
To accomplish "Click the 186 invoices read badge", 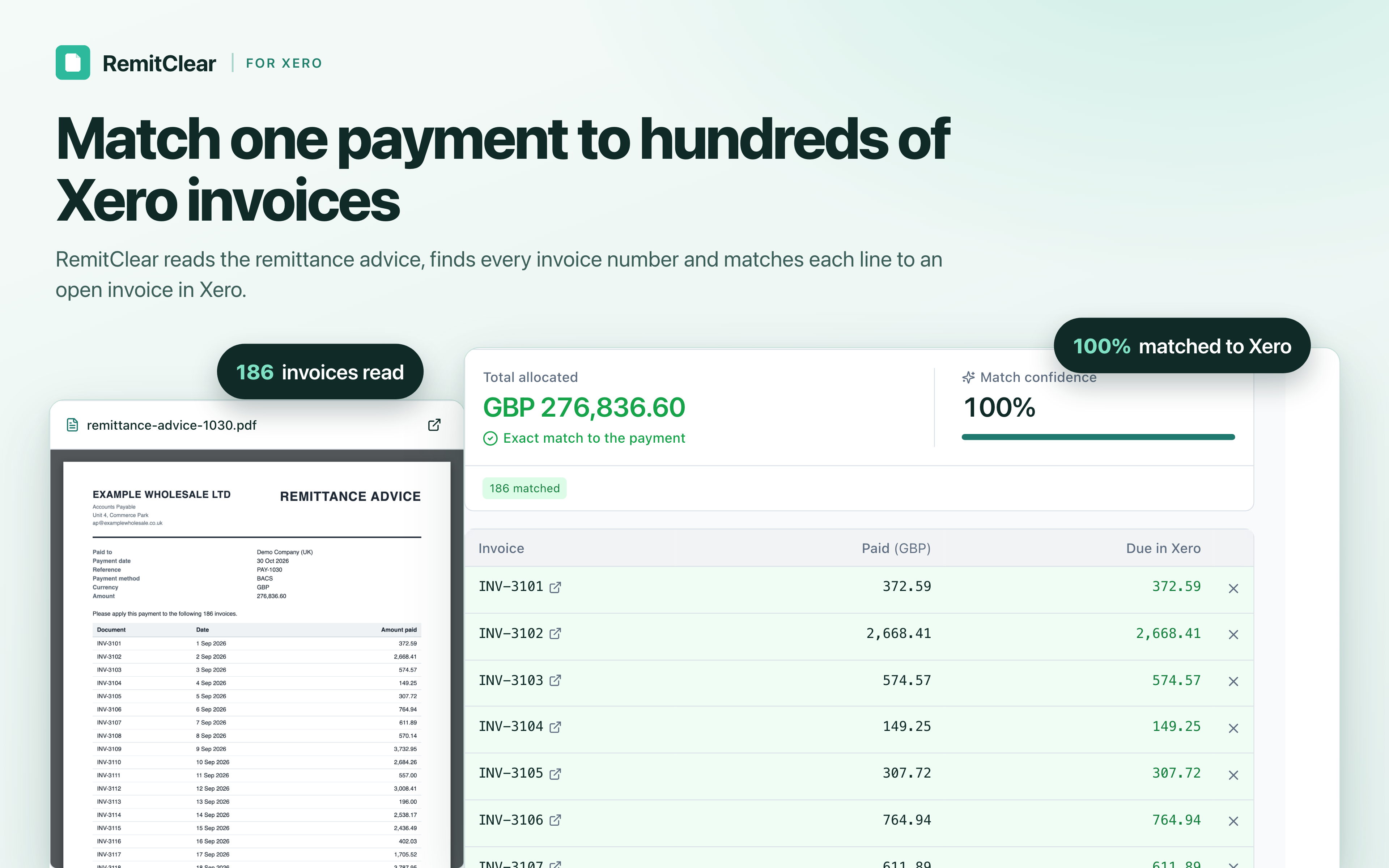I will [320, 372].
